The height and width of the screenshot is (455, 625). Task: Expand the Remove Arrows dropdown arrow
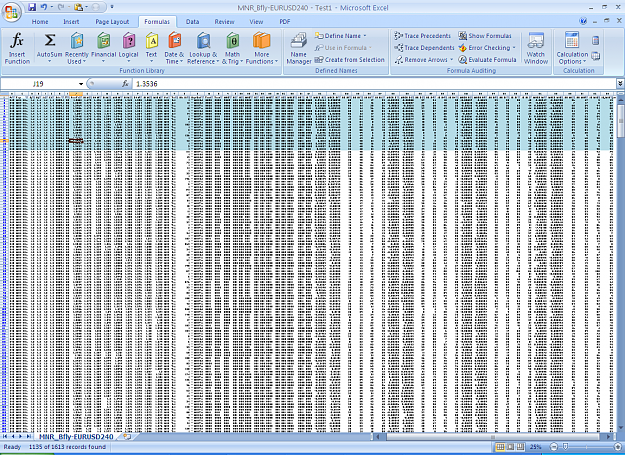click(x=452, y=60)
